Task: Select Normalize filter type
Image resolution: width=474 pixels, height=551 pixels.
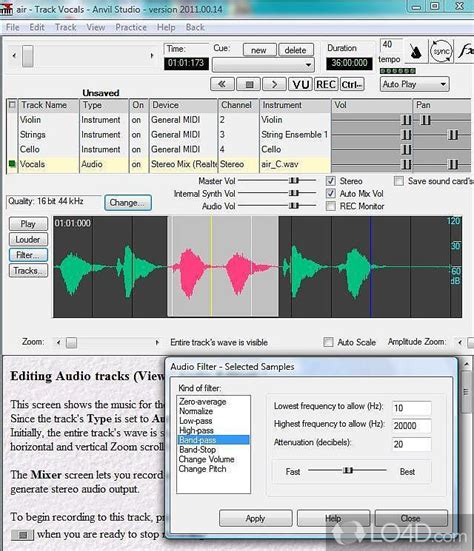Action: click(196, 411)
